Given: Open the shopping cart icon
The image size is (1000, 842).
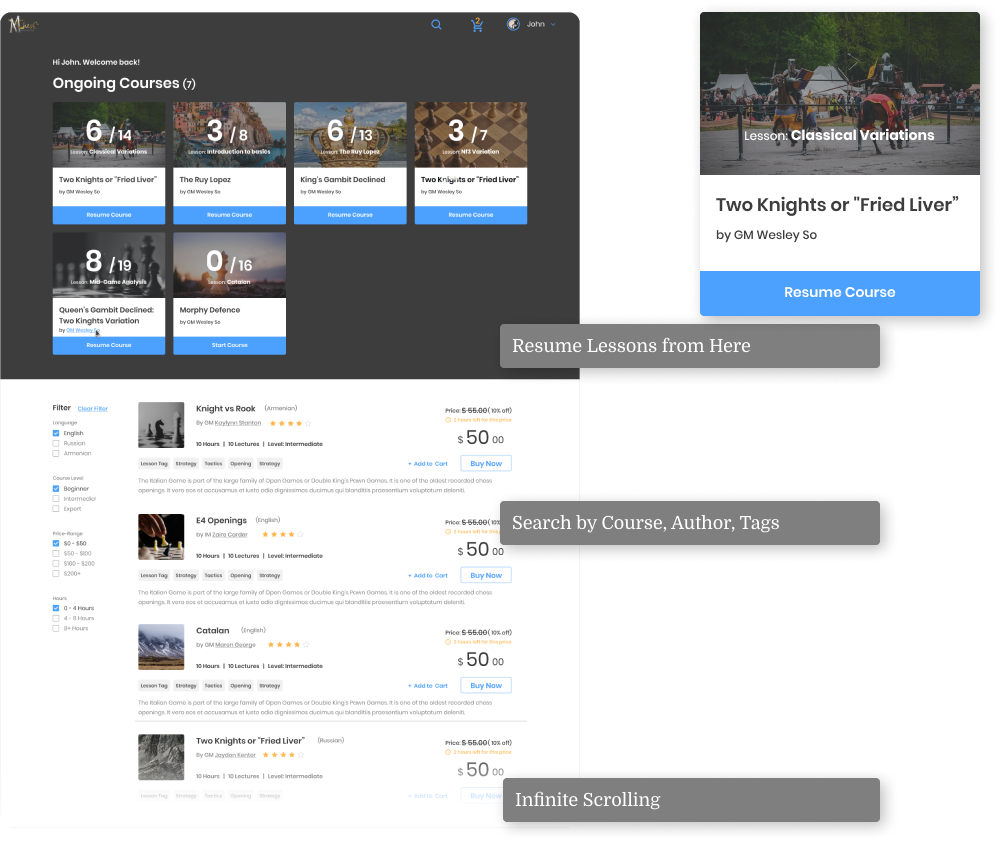Looking at the screenshot, I should point(476,25).
